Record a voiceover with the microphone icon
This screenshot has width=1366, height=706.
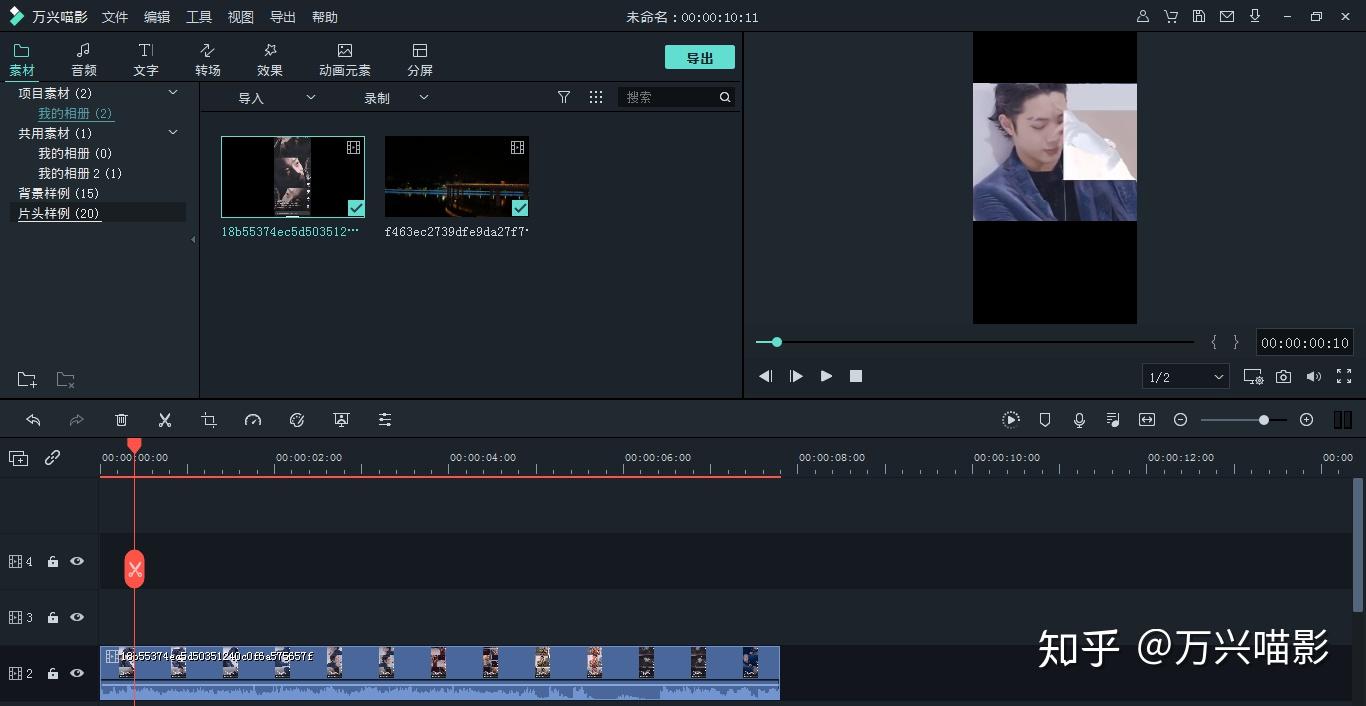pyautogui.click(x=1079, y=420)
